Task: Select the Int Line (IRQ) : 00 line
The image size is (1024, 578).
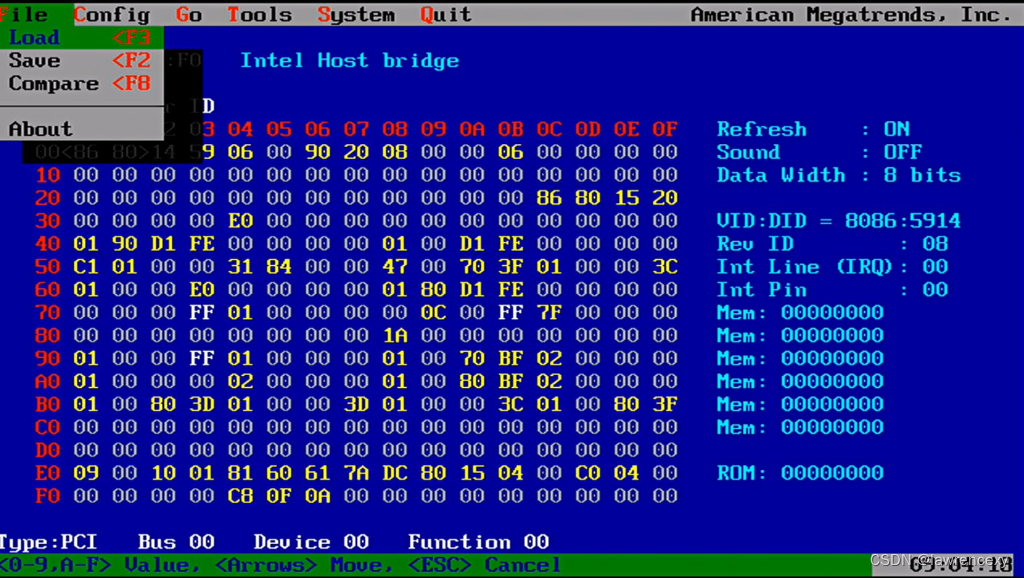Action: [x=832, y=266]
